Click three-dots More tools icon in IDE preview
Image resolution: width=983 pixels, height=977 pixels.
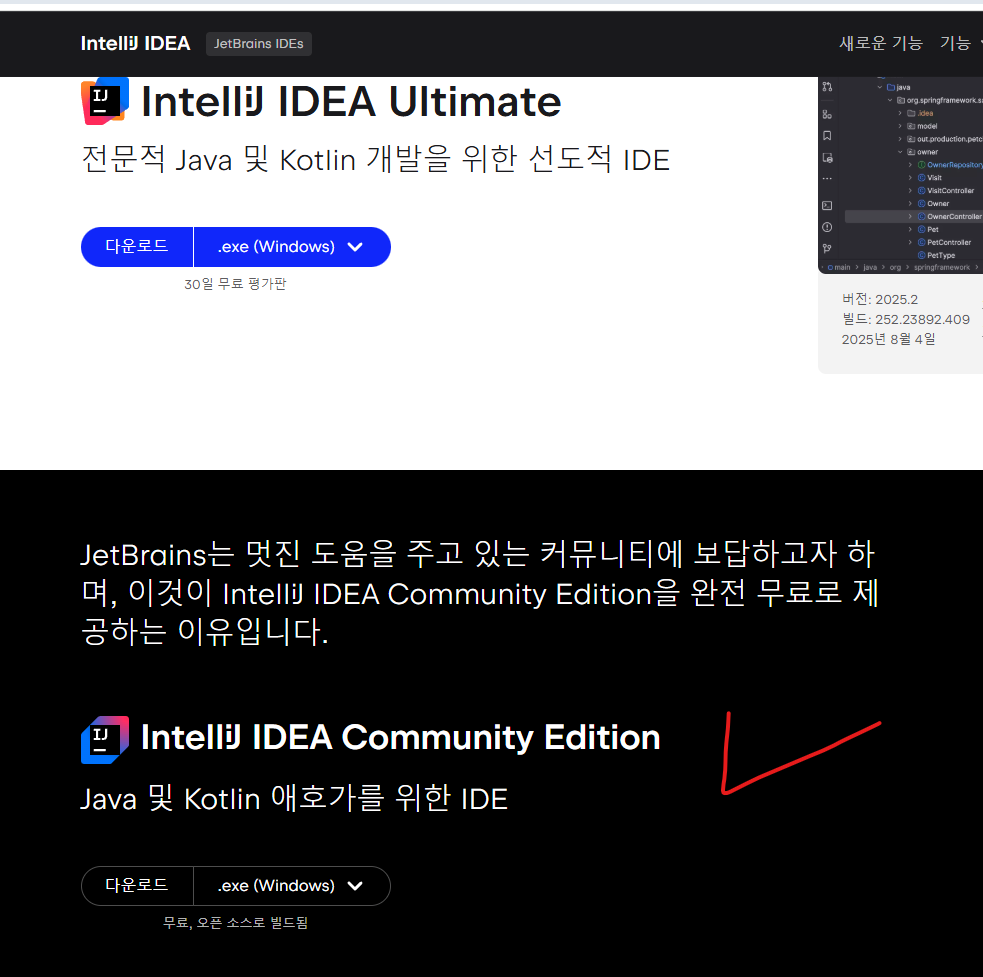[x=828, y=179]
